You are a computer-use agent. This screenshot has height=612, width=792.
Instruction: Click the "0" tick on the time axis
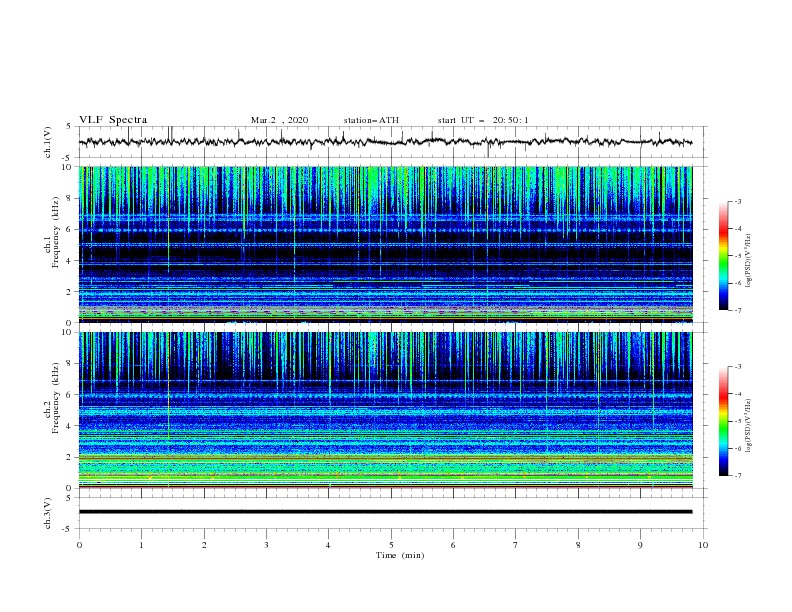click(79, 545)
